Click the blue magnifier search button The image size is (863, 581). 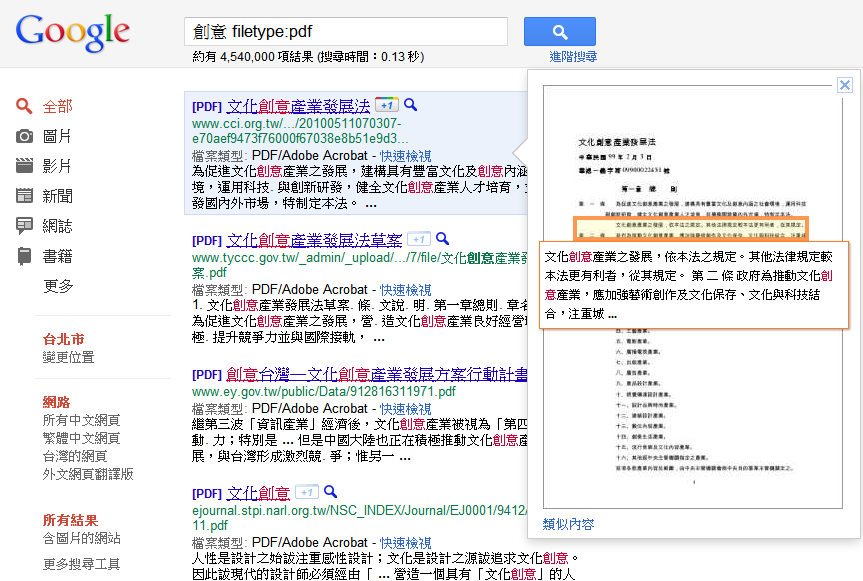coord(559,31)
